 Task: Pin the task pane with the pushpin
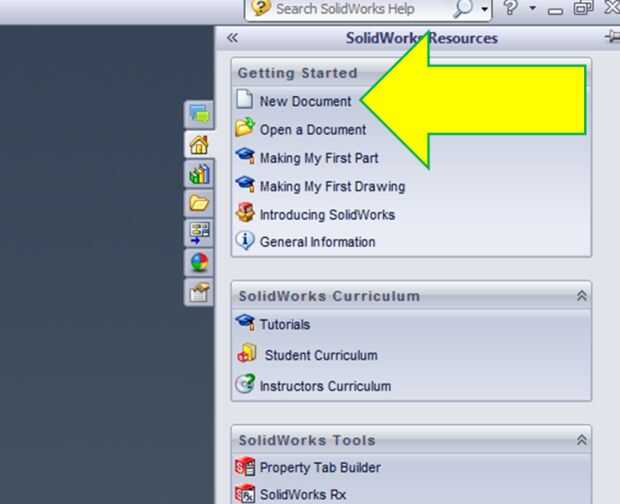point(612,37)
